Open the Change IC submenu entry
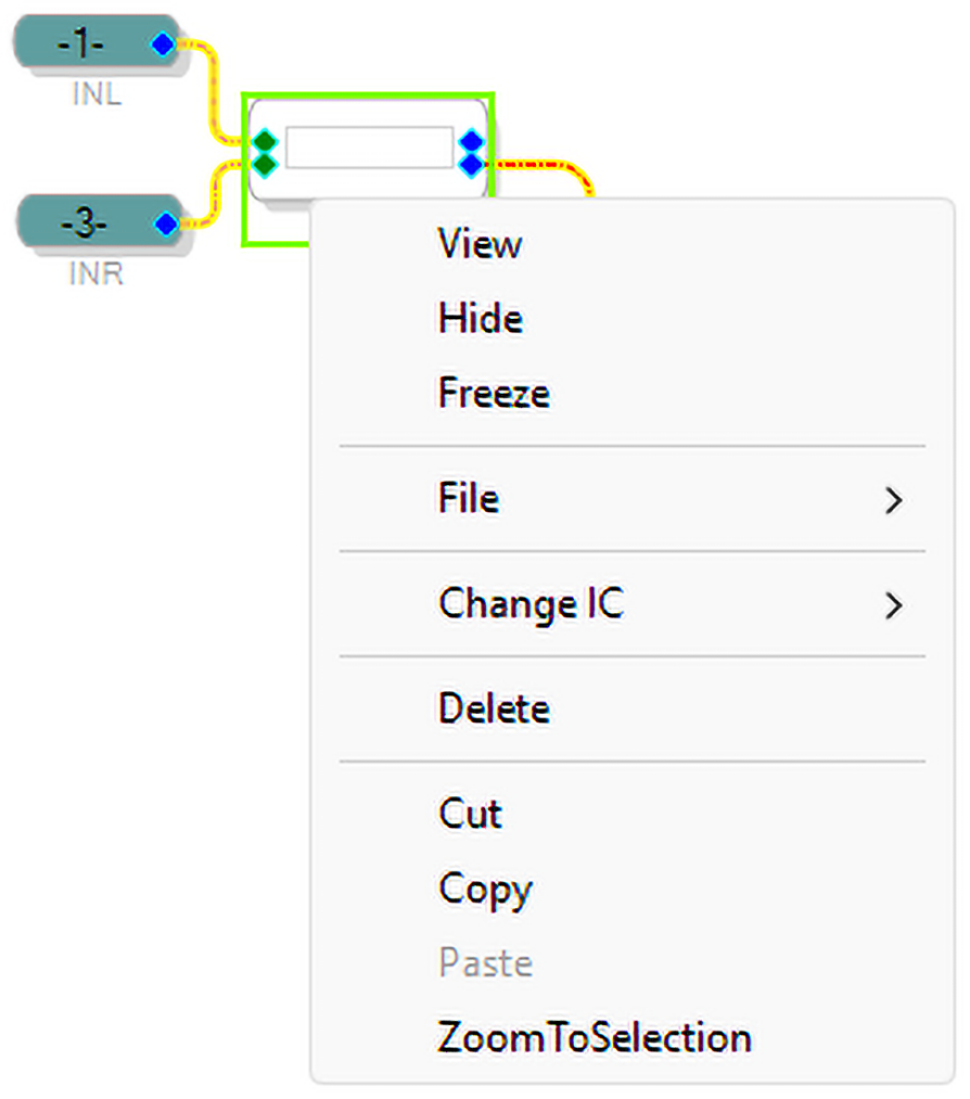This screenshot has width=970, height=1099. (530, 604)
